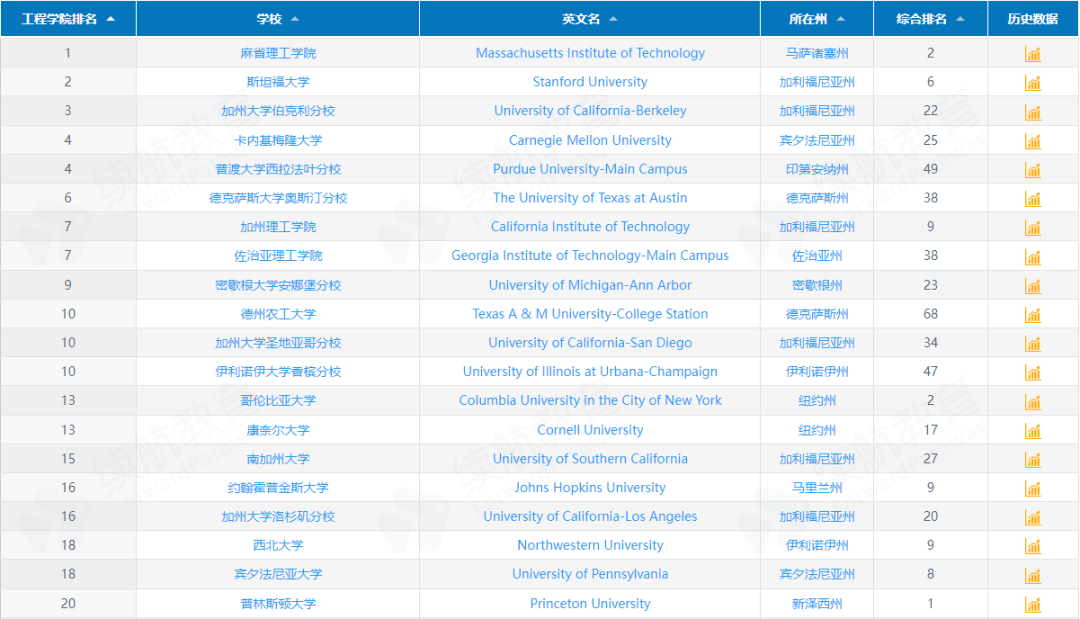Open 斯坦福大学 school link
The image size is (1080, 619).
coord(278,82)
